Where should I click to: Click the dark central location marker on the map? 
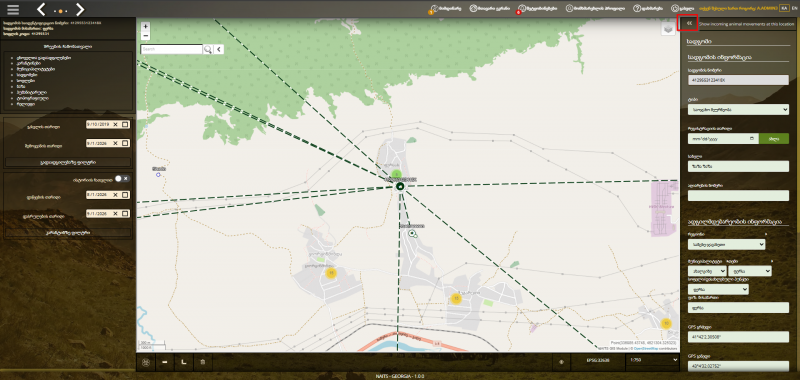click(400, 187)
